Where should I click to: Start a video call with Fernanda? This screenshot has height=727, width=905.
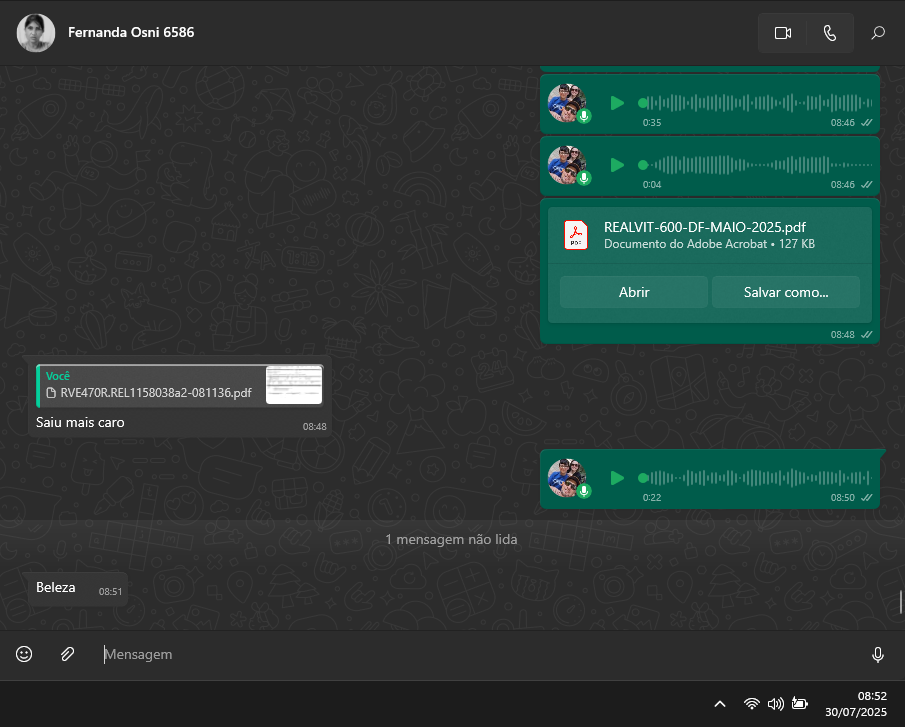click(782, 33)
